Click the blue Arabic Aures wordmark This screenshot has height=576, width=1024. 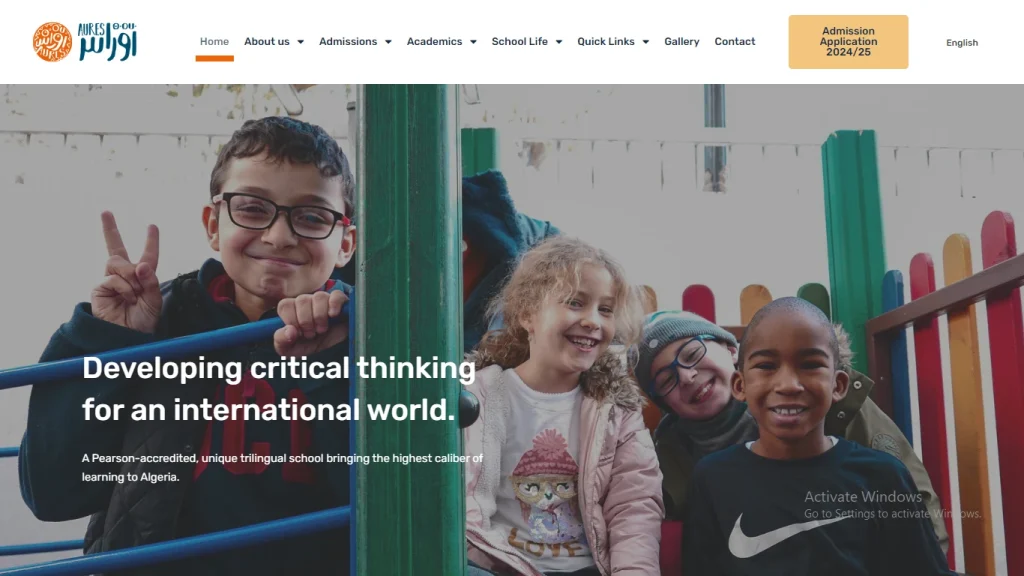(108, 42)
